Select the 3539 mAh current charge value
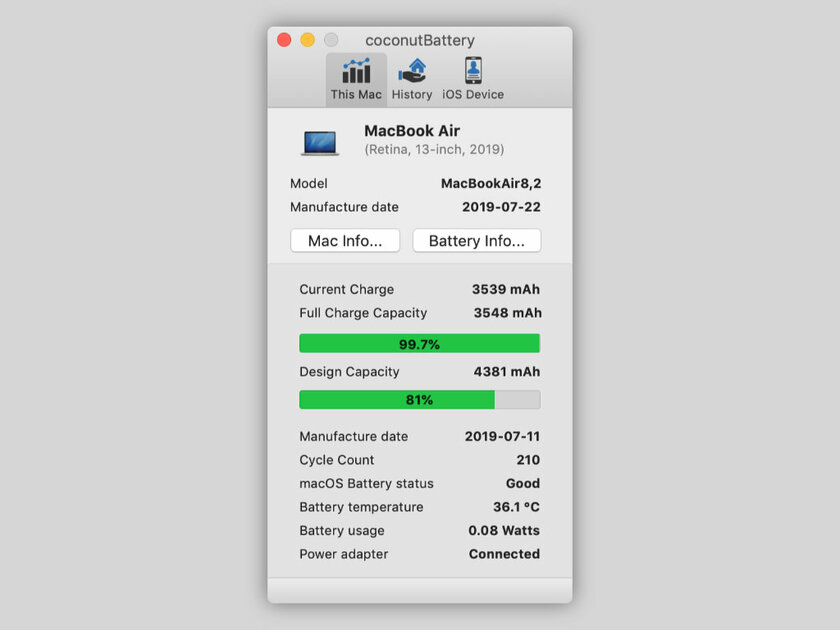The image size is (840, 630). [506, 289]
